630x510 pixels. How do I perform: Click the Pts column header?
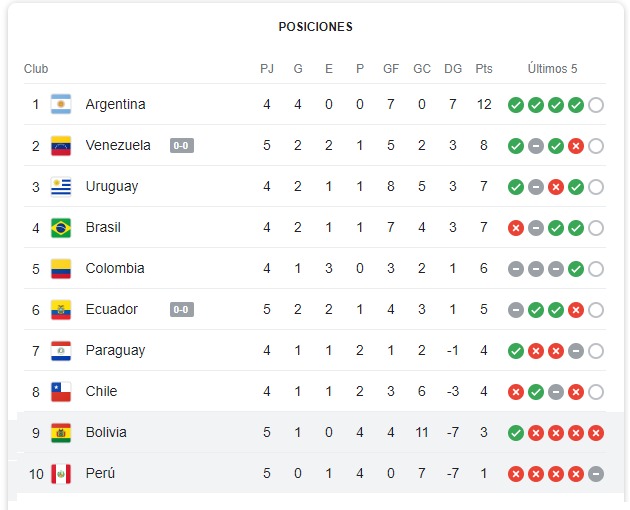(x=484, y=69)
